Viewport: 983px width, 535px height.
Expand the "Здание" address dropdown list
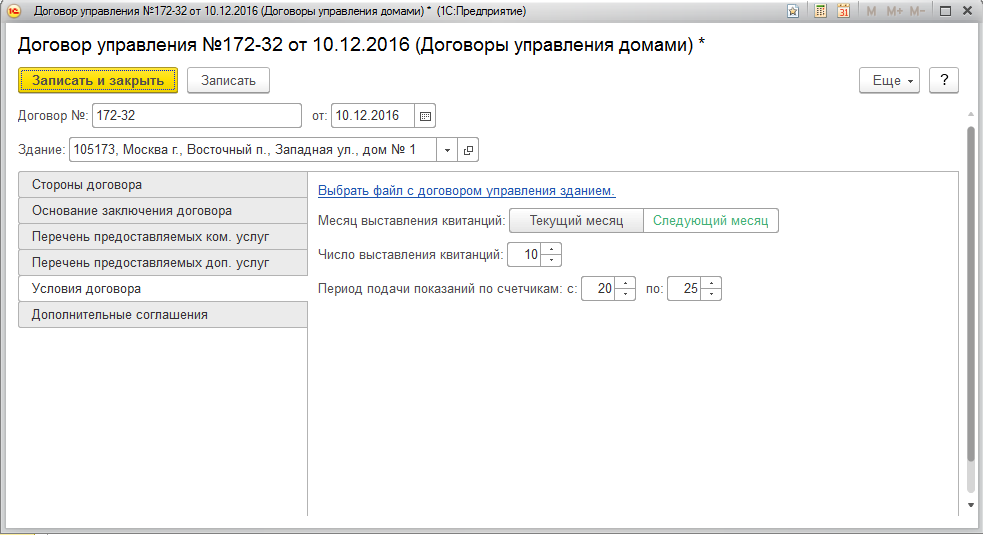click(x=447, y=150)
